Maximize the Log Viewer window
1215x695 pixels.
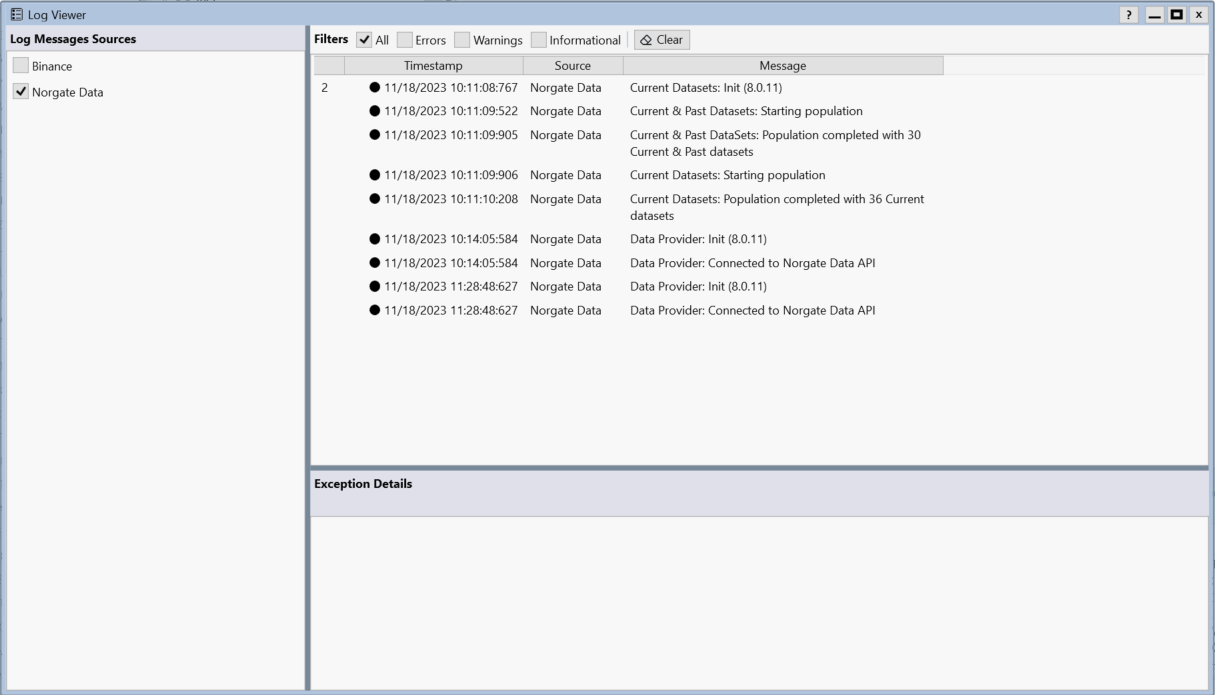(1175, 14)
